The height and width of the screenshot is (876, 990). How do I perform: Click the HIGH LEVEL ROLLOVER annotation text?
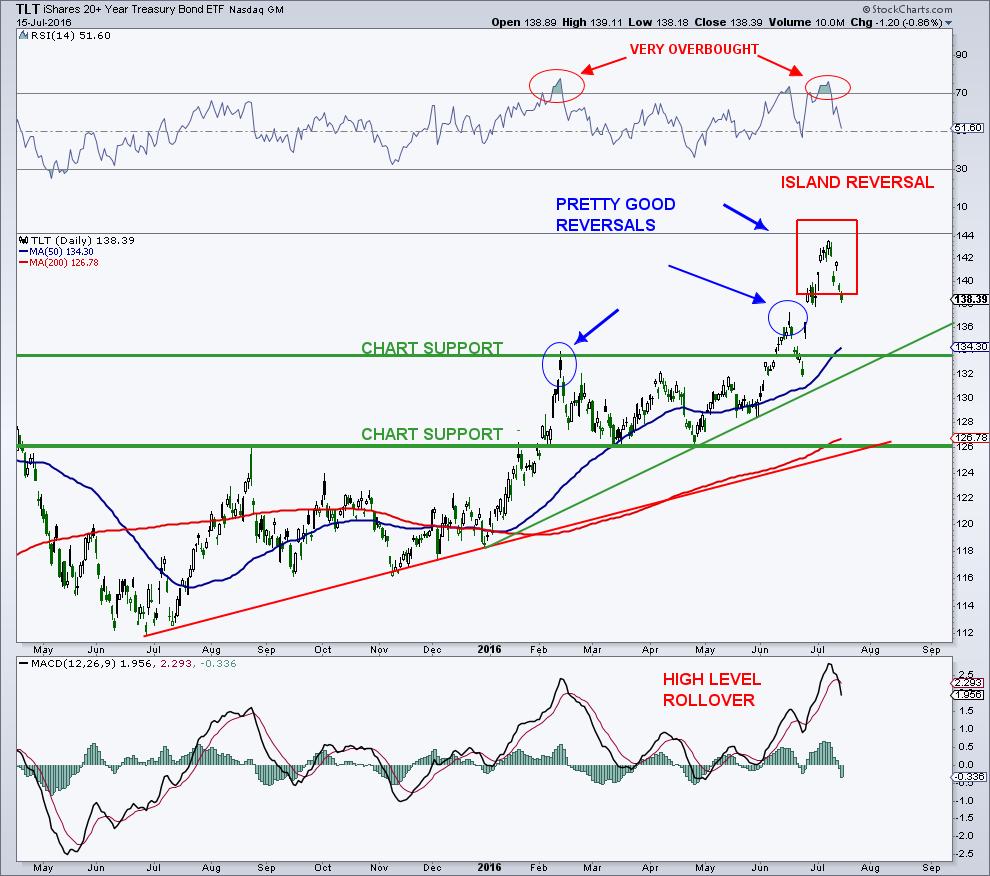point(711,690)
